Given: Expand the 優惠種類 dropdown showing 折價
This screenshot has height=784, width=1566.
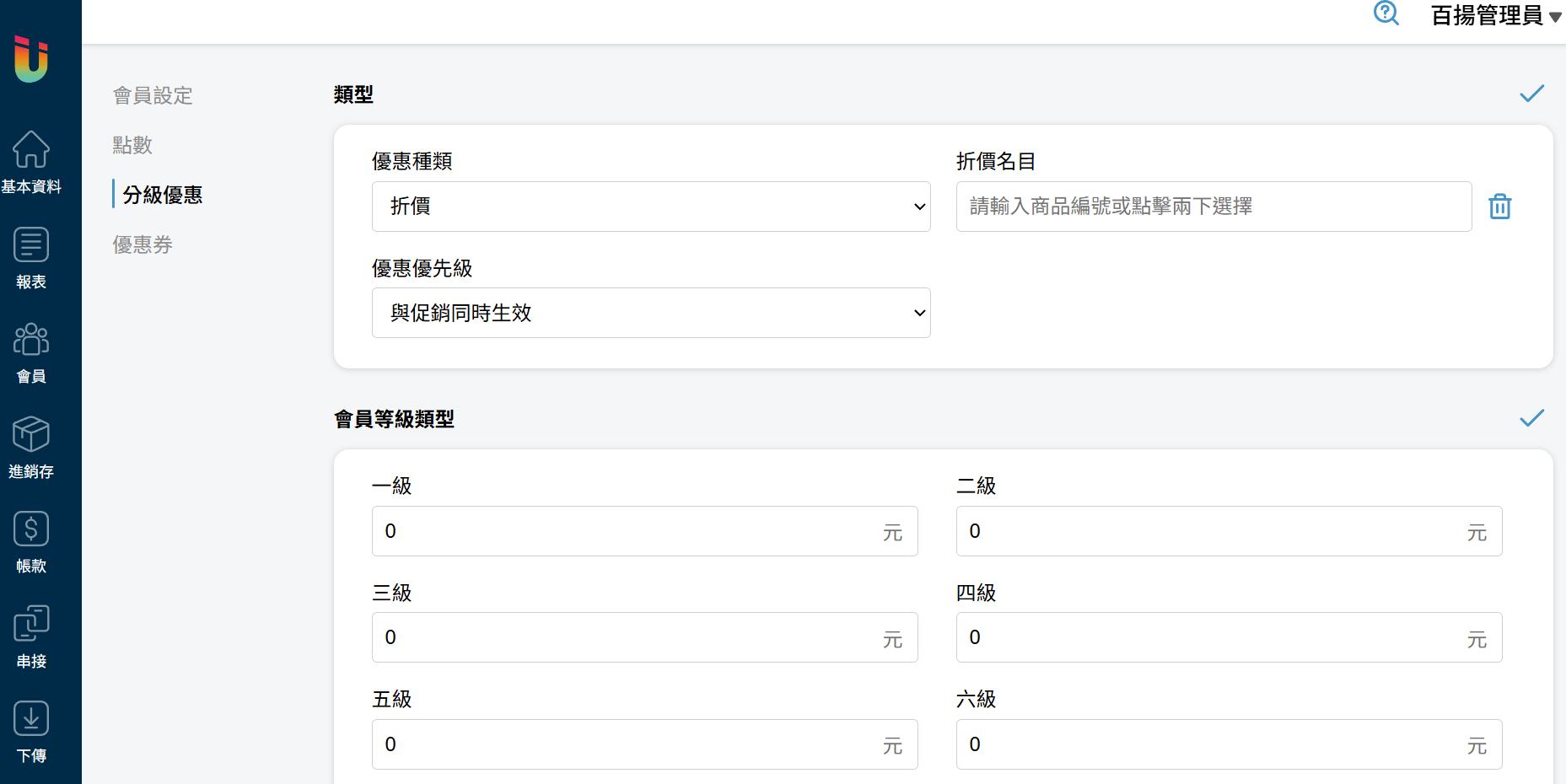Looking at the screenshot, I should (x=650, y=207).
